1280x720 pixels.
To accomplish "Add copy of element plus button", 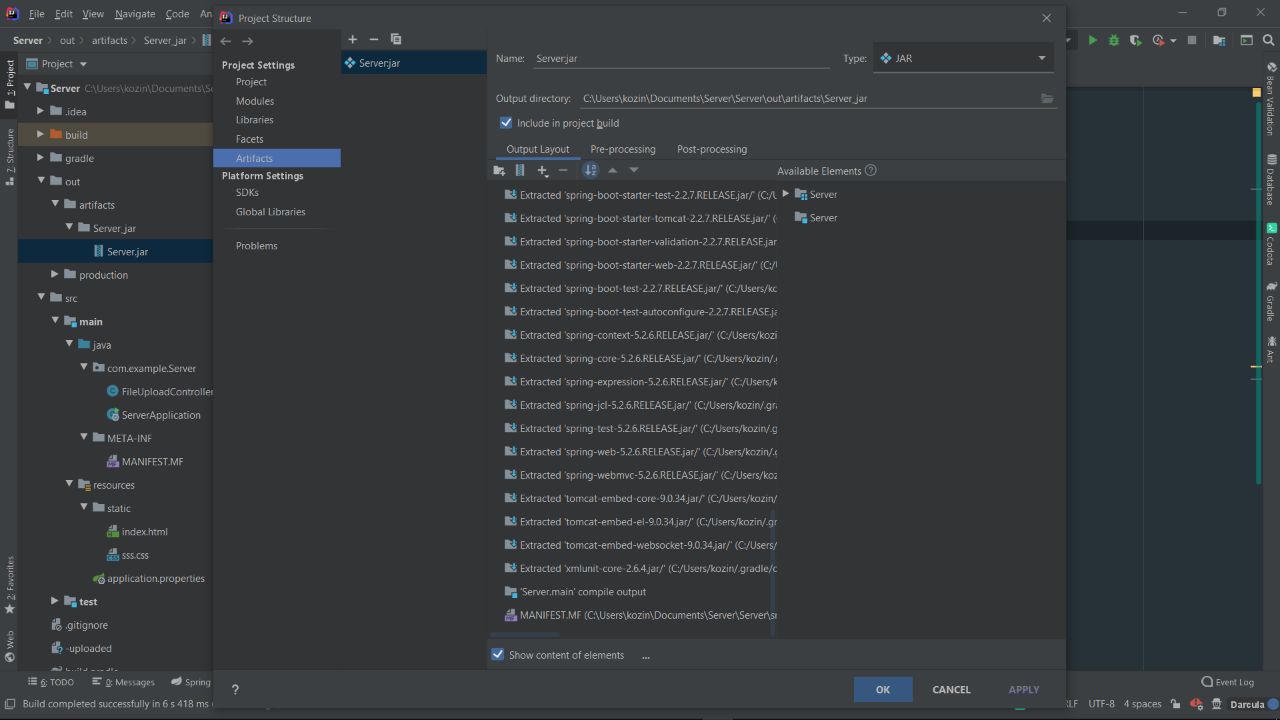I will tap(543, 170).
